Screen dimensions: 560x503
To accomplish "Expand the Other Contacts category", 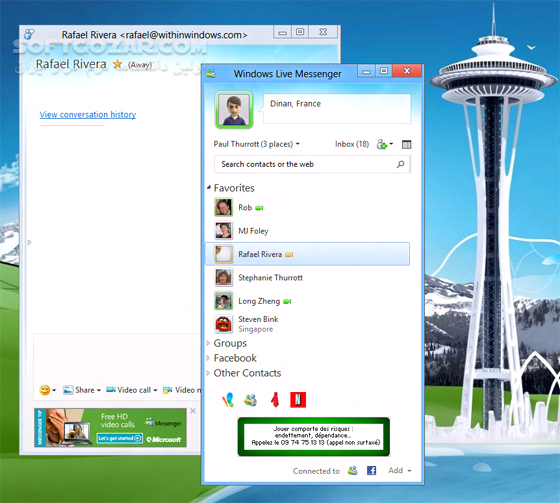I will tap(208, 373).
